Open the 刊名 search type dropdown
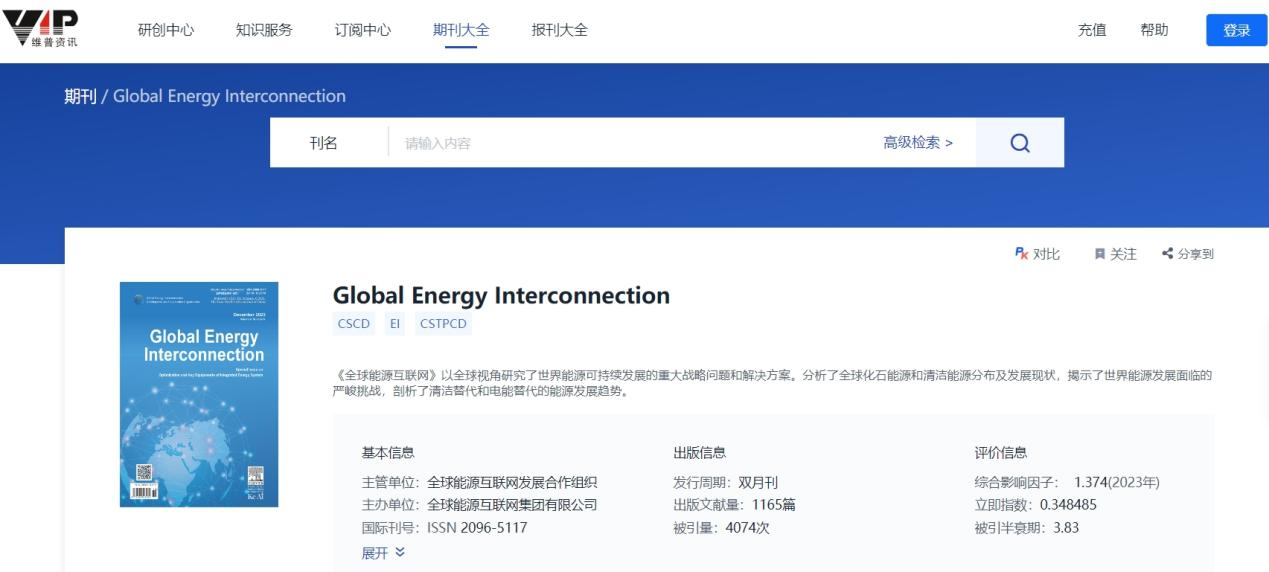This screenshot has height=572, width=1269. tap(324, 143)
